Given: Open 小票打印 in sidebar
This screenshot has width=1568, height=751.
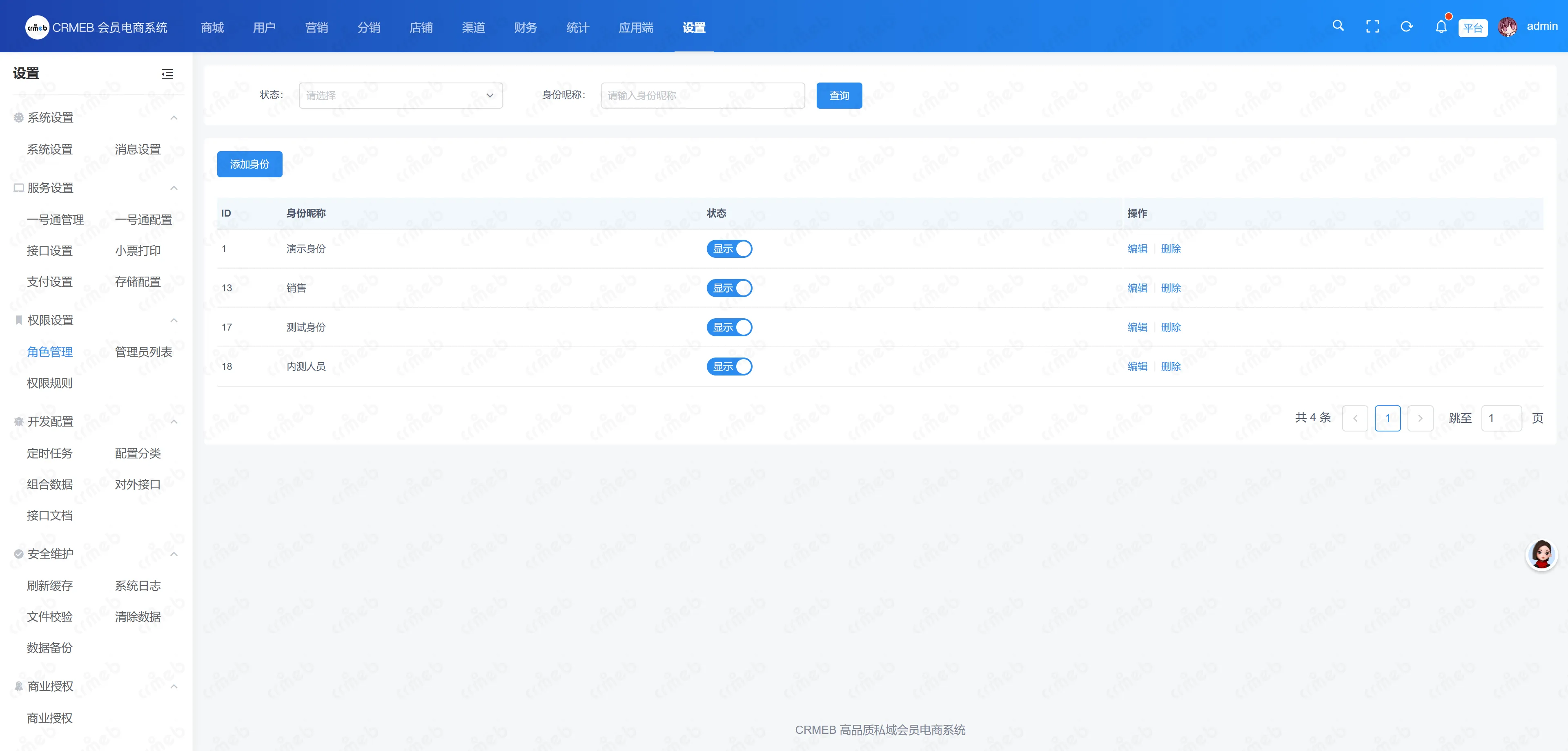Looking at the screenshot, I should pyautogui.click(x=138, y=250).
